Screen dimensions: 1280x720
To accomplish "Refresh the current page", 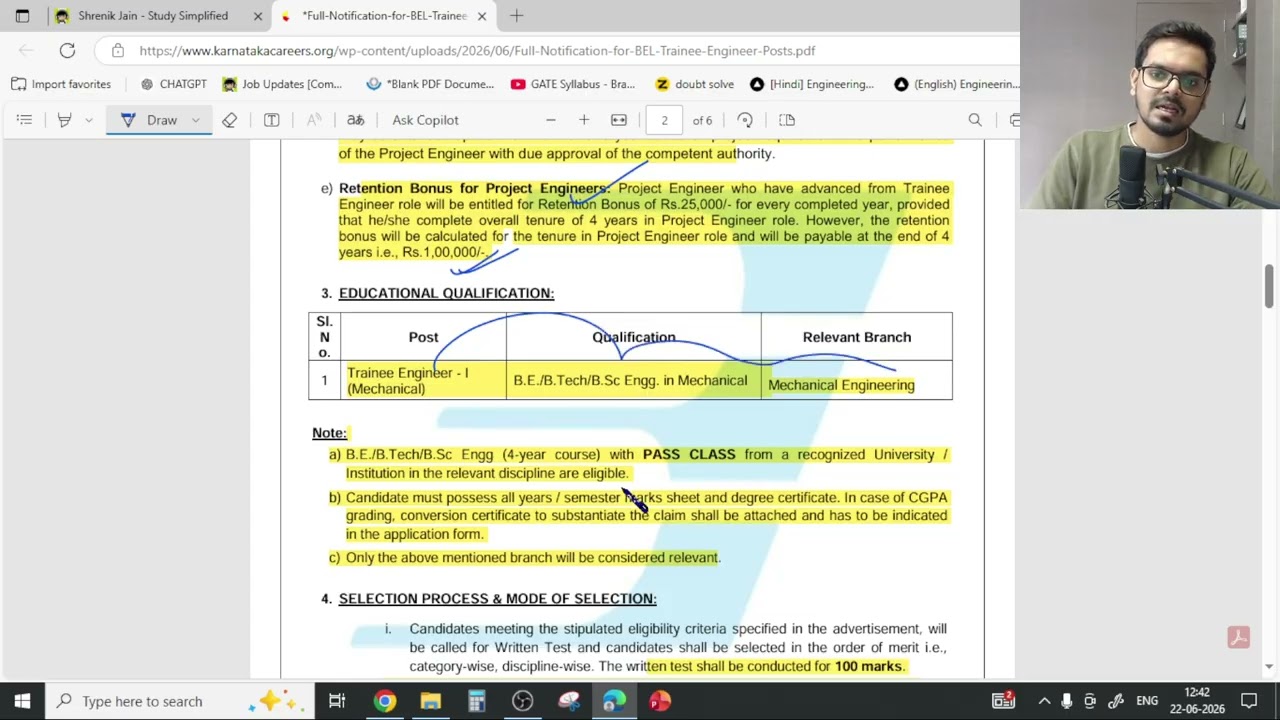I will (x=67, y=51).
